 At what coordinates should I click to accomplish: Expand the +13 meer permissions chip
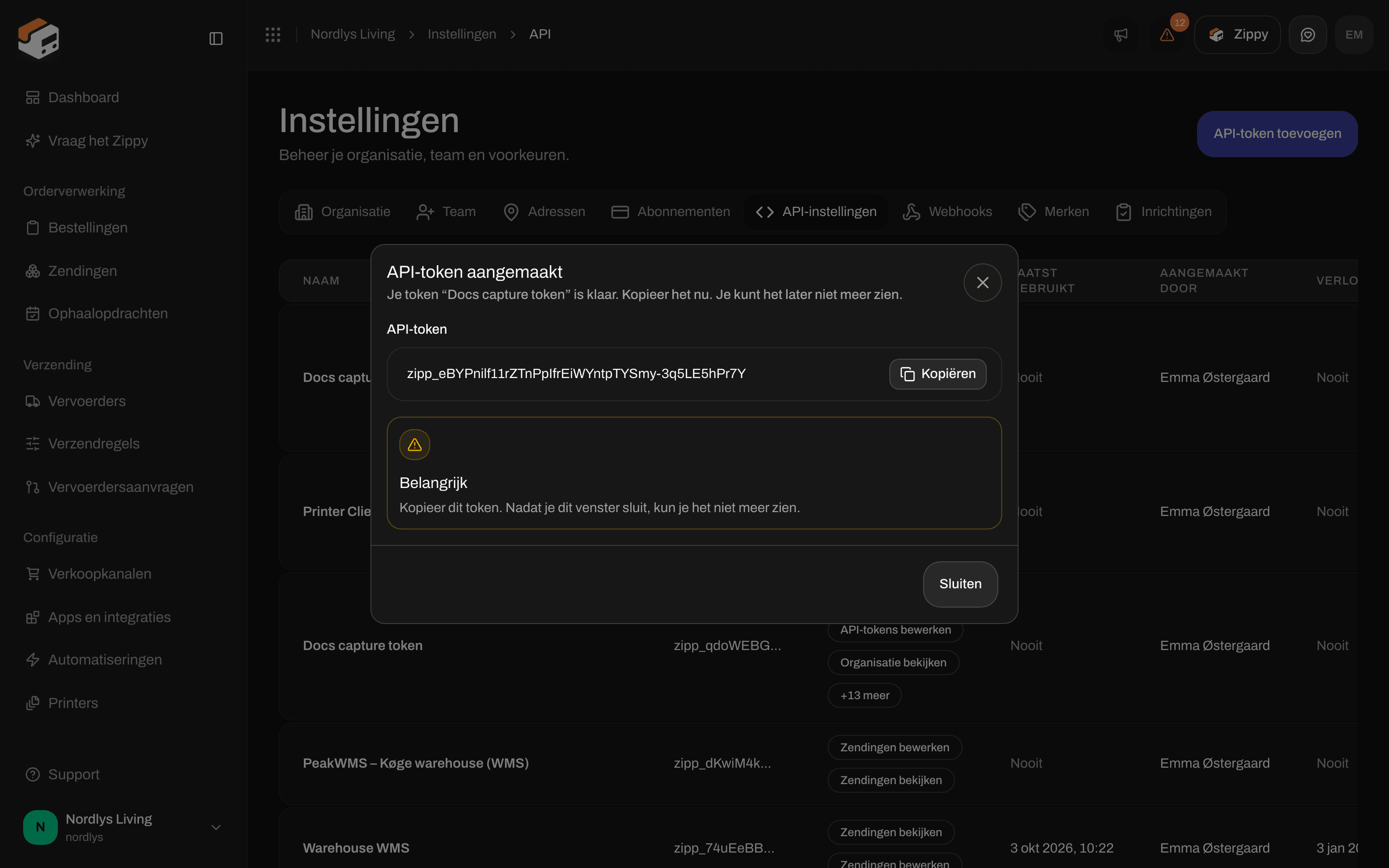(864, 695)
